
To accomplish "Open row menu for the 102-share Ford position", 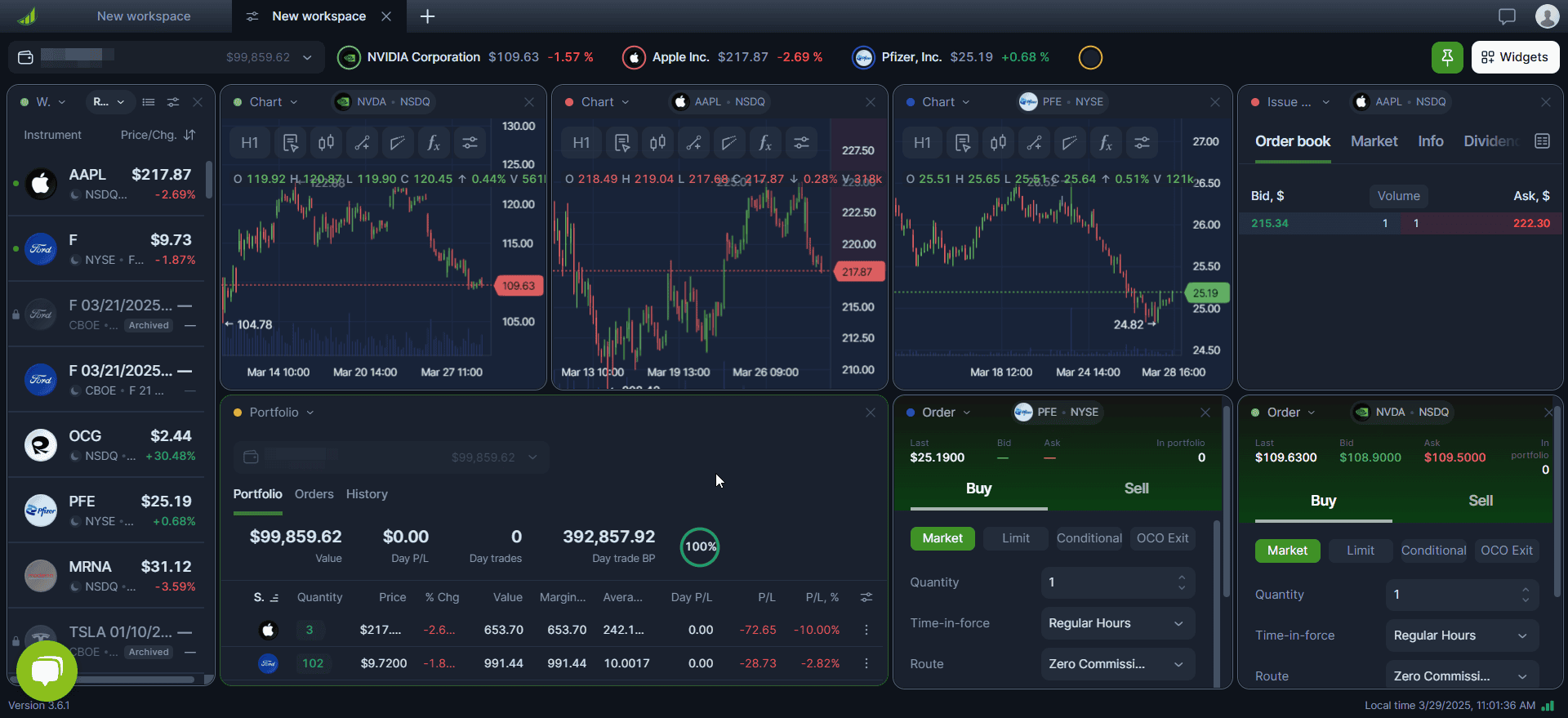I will (866, 663).
